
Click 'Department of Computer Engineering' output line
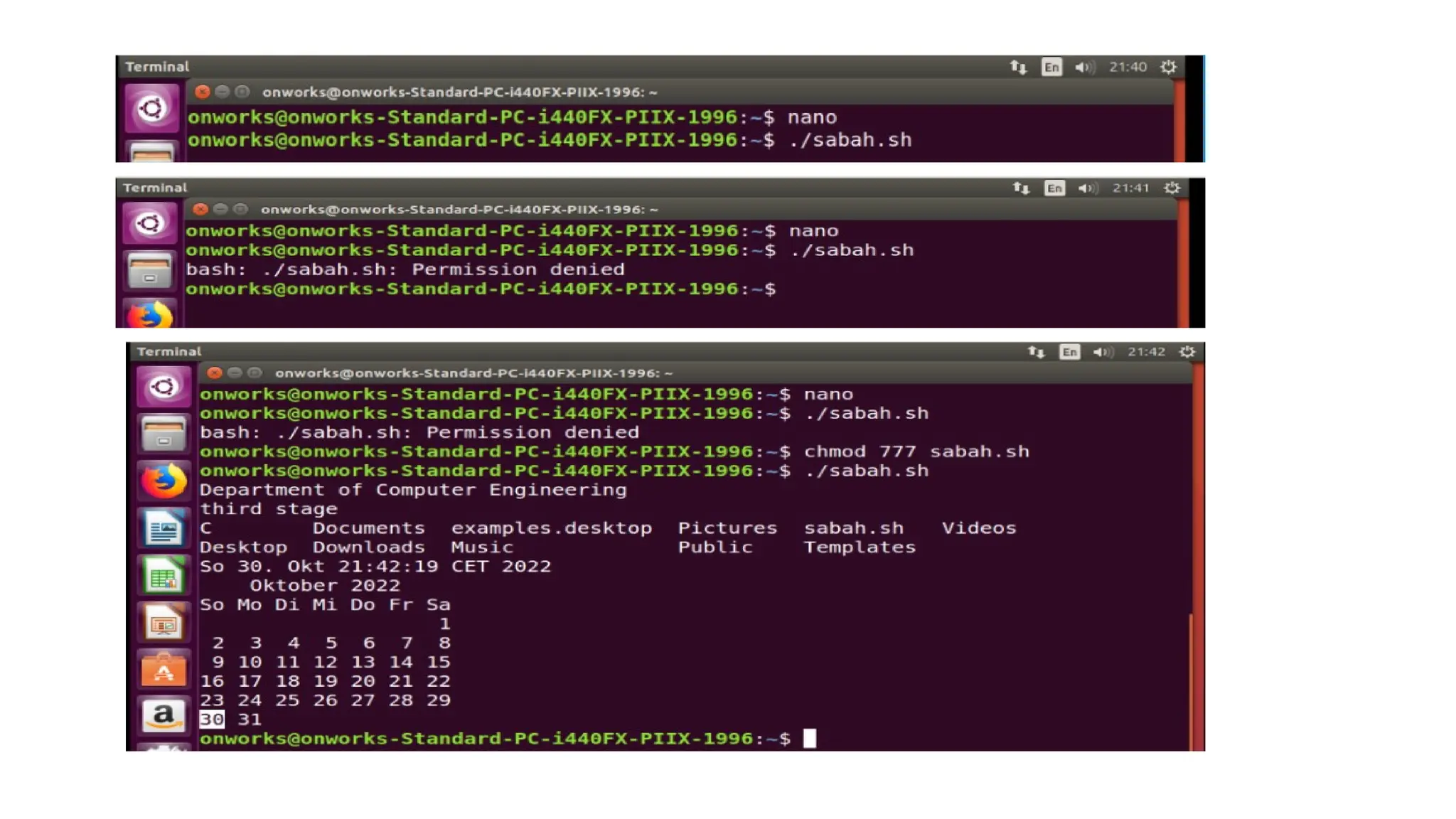point(413,490)
